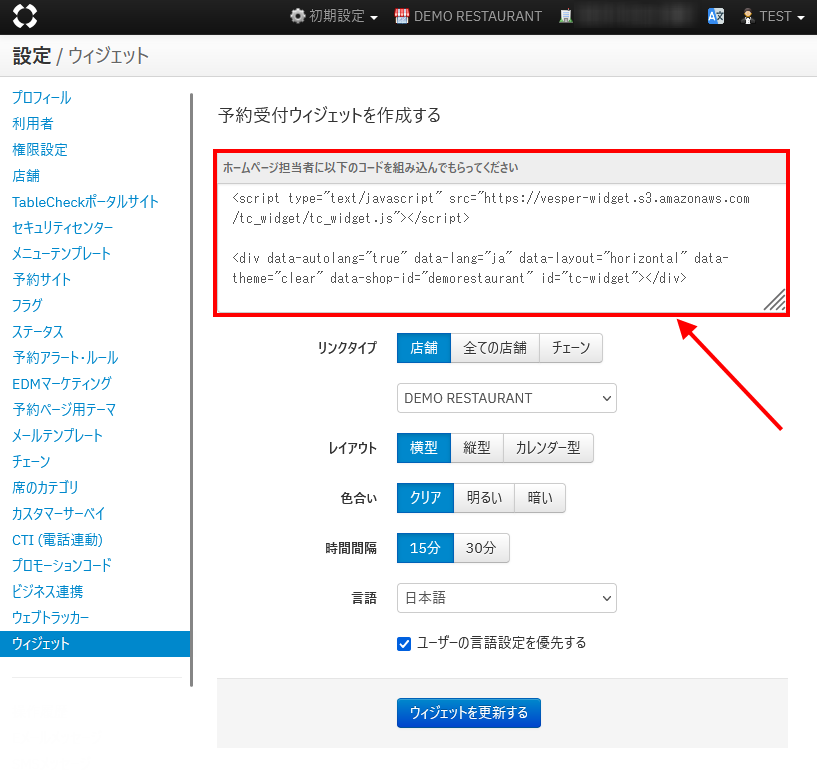The height and width of the screenshot is (776, 817).
Task: Open the 言語 language dropdown
Action: click(506, 598)
